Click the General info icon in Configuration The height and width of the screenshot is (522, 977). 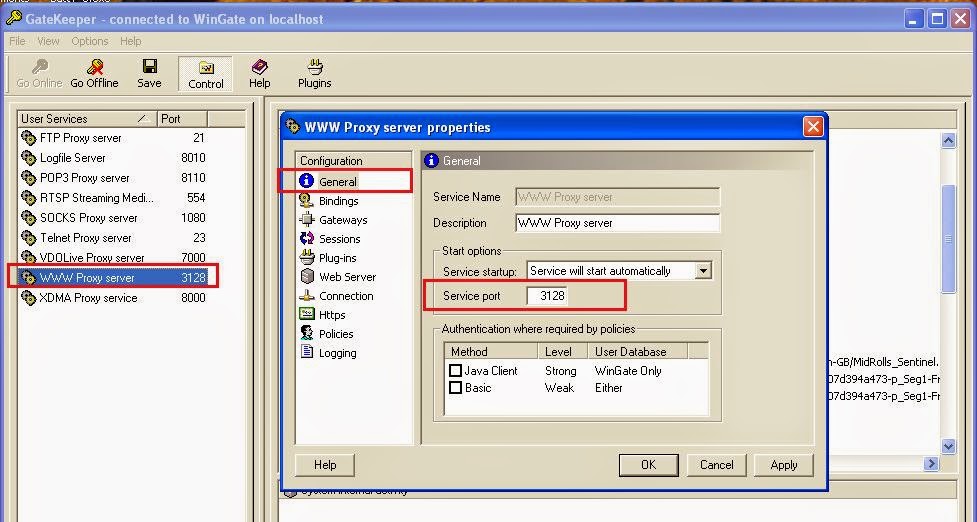(x=306, y=181)
